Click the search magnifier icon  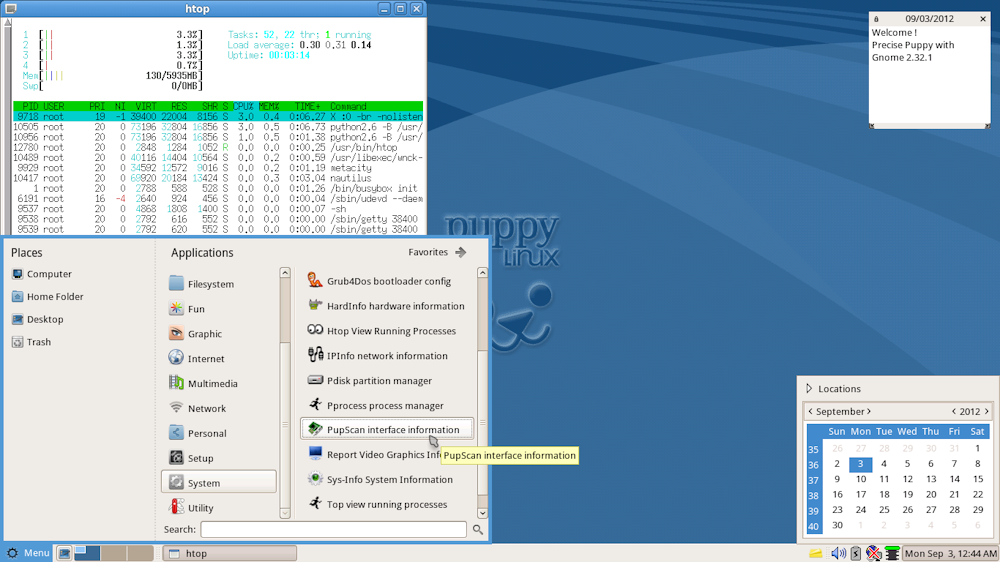(478, 529)
